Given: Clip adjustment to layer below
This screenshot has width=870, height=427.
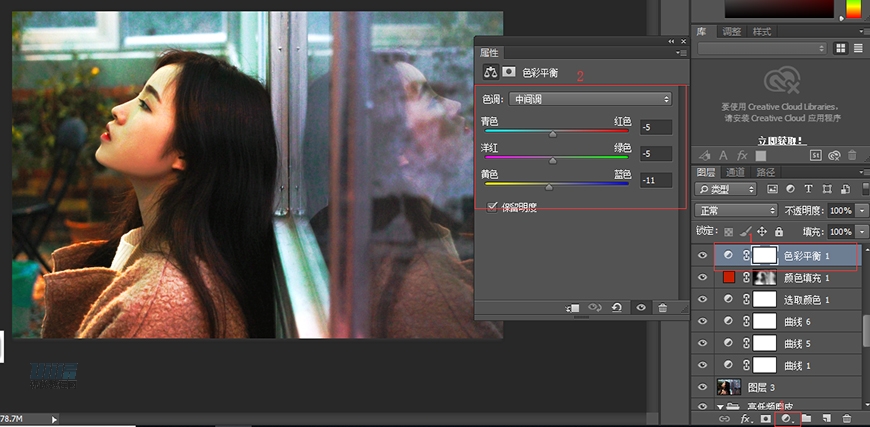Looking at the screenshot, I should click(573, 308).
